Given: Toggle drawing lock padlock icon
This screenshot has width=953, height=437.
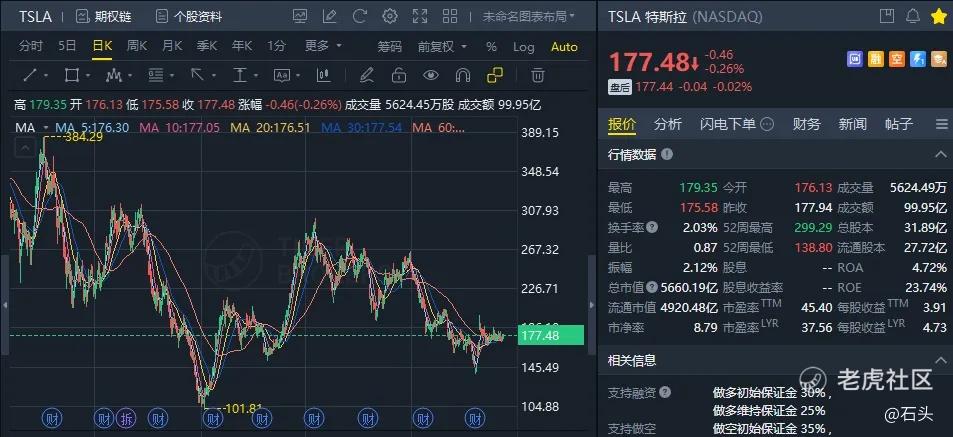Looking at the screenshot, I should (x=399, y=75).
